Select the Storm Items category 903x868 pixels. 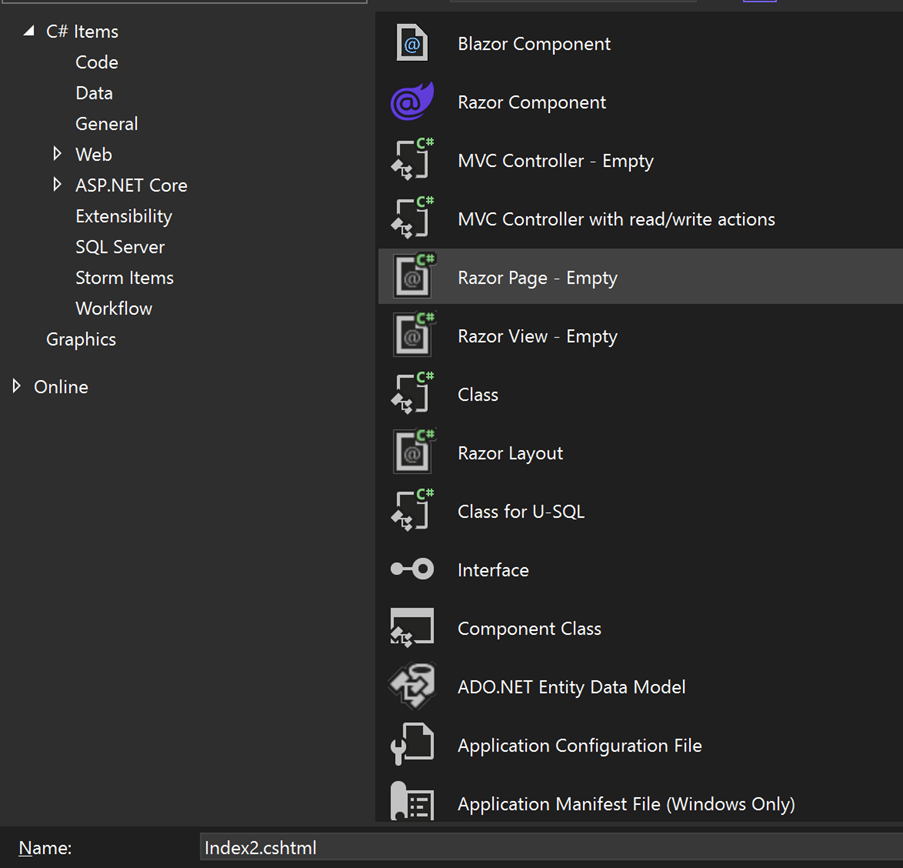point(124,278)
